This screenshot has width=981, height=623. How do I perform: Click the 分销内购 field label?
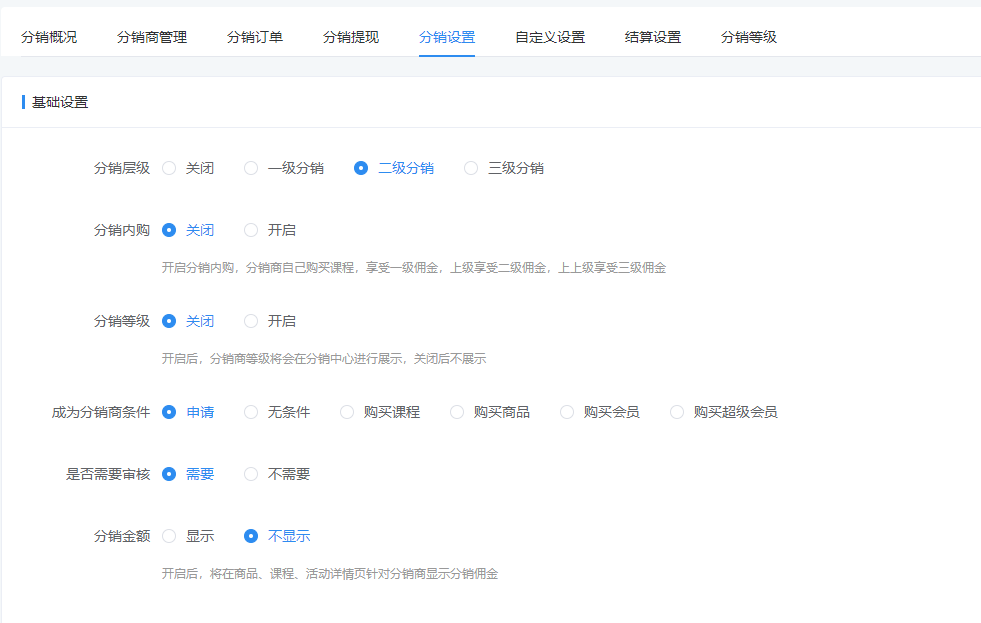pyautogui.click(x=122, y=230)
